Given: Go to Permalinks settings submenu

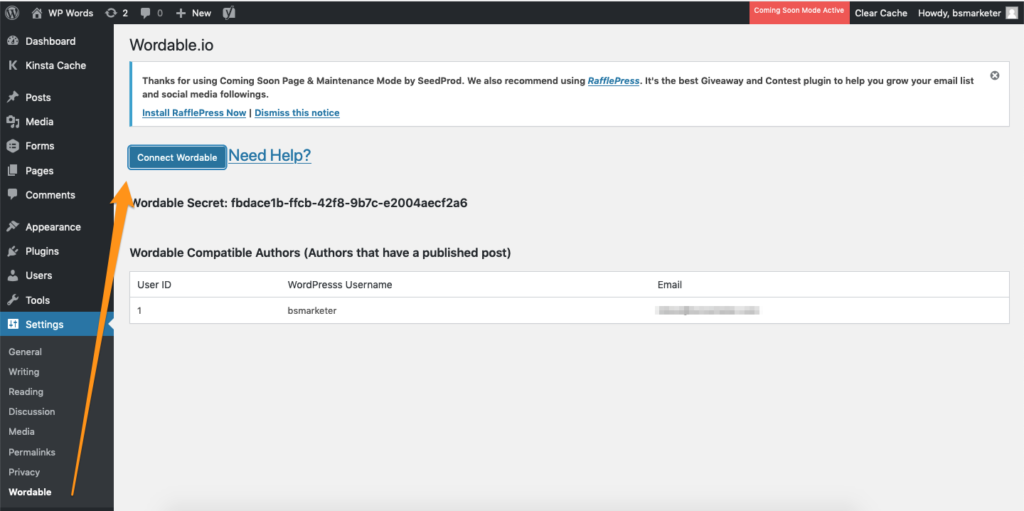Looking at the screenshot, I should [x=31, y=452].
